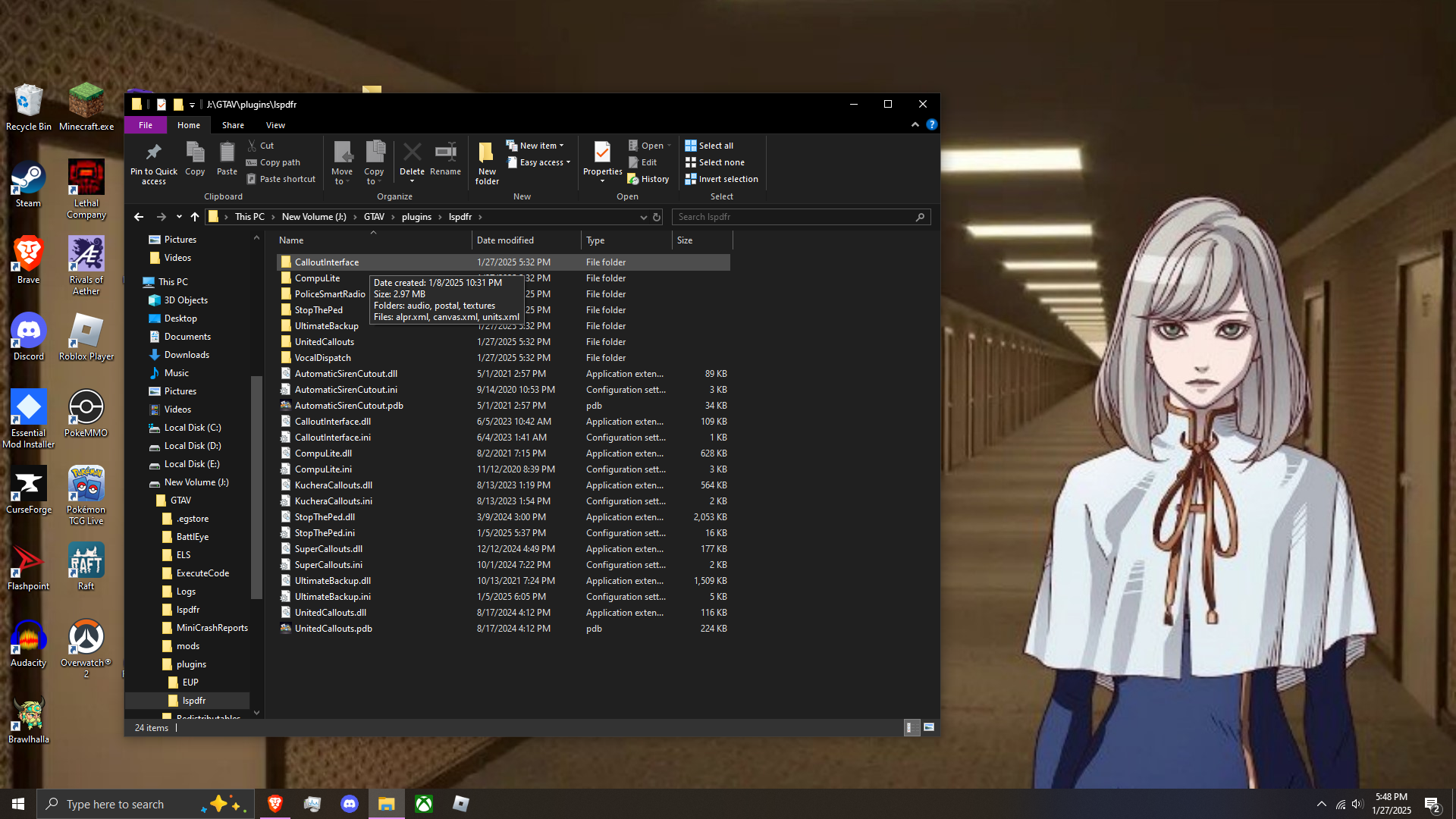Viewport: 1456px width, 819px height.
Task: Click the Rename icon in ribbon
Action: 445,152
